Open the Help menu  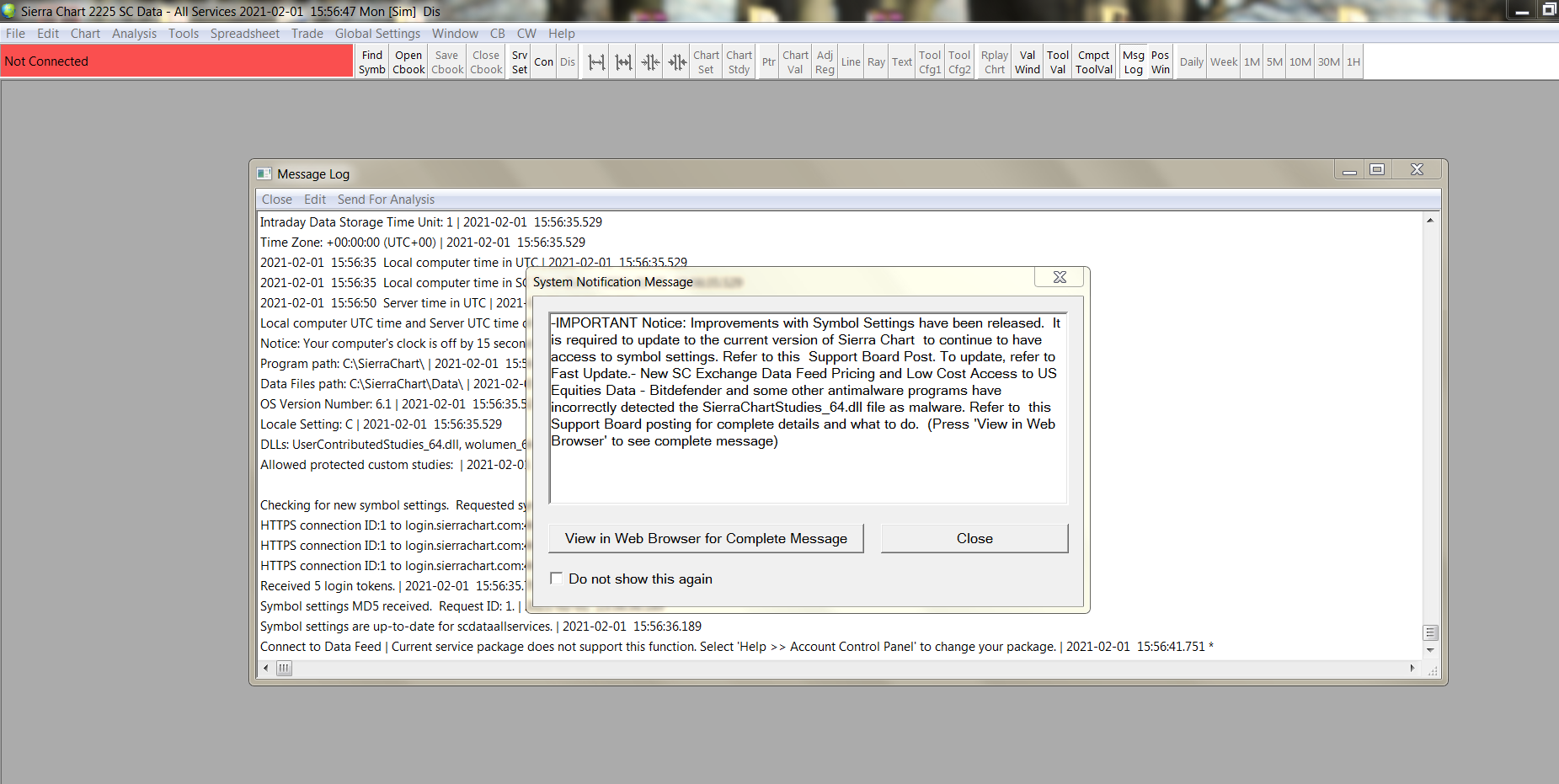562,34
